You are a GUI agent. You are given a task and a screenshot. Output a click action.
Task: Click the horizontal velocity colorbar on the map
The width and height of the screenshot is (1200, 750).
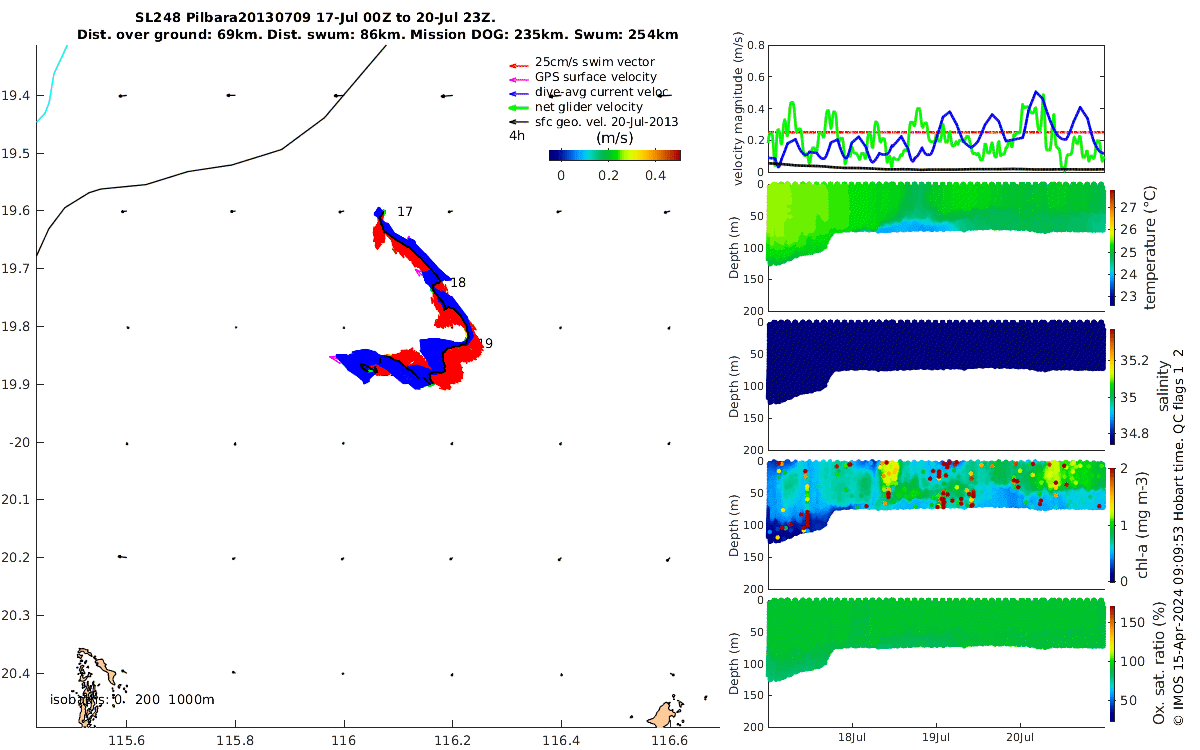click(x=614, y=155)
